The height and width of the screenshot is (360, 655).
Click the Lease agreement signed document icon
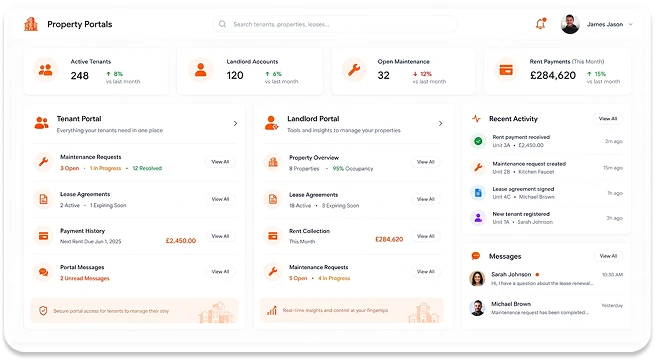click(478, 193)
